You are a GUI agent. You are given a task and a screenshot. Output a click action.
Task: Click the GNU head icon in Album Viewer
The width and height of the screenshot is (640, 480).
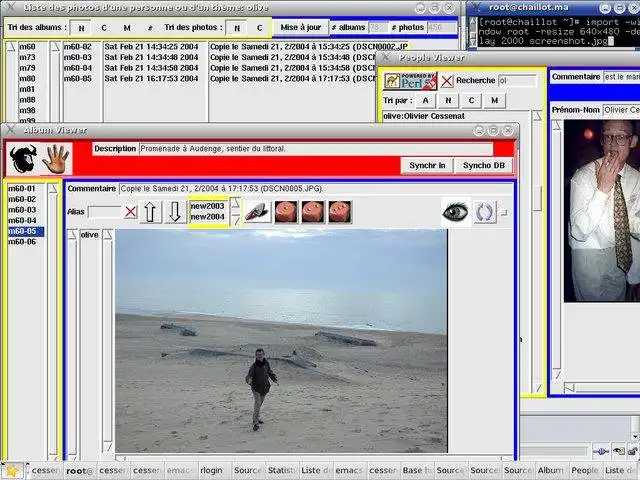coord(23,159)
